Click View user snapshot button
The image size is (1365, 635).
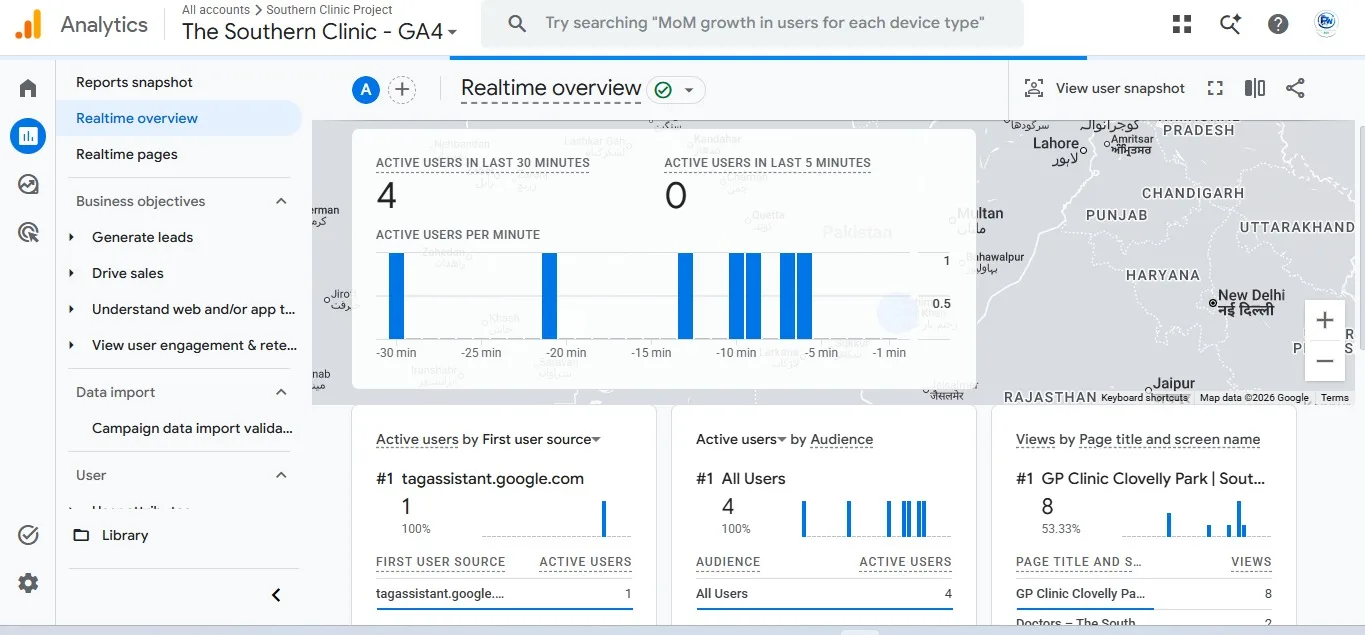(1105, 88)
